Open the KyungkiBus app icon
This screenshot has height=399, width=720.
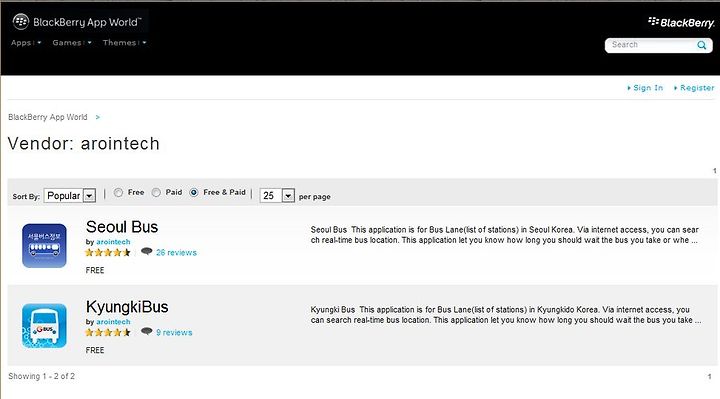[x=44, y=326]
